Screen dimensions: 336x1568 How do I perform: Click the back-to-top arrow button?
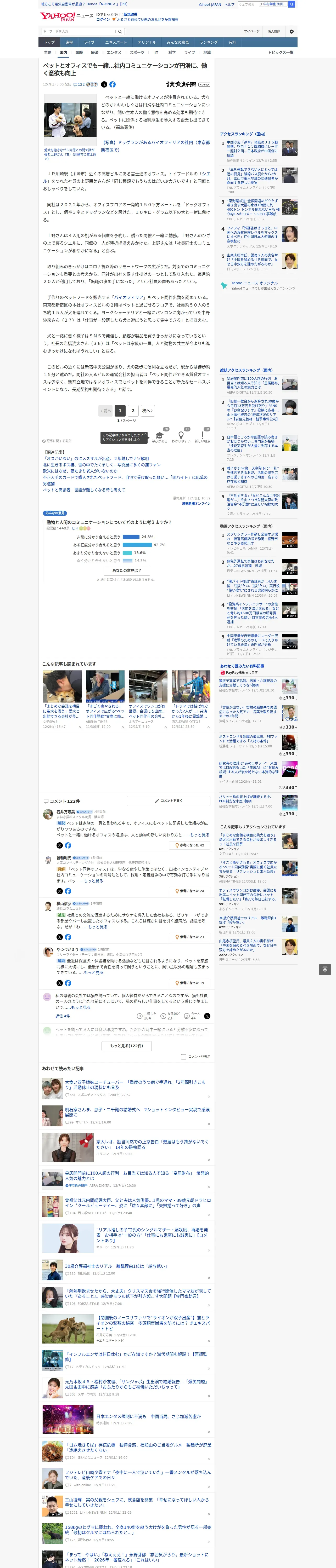coord(325,970)
